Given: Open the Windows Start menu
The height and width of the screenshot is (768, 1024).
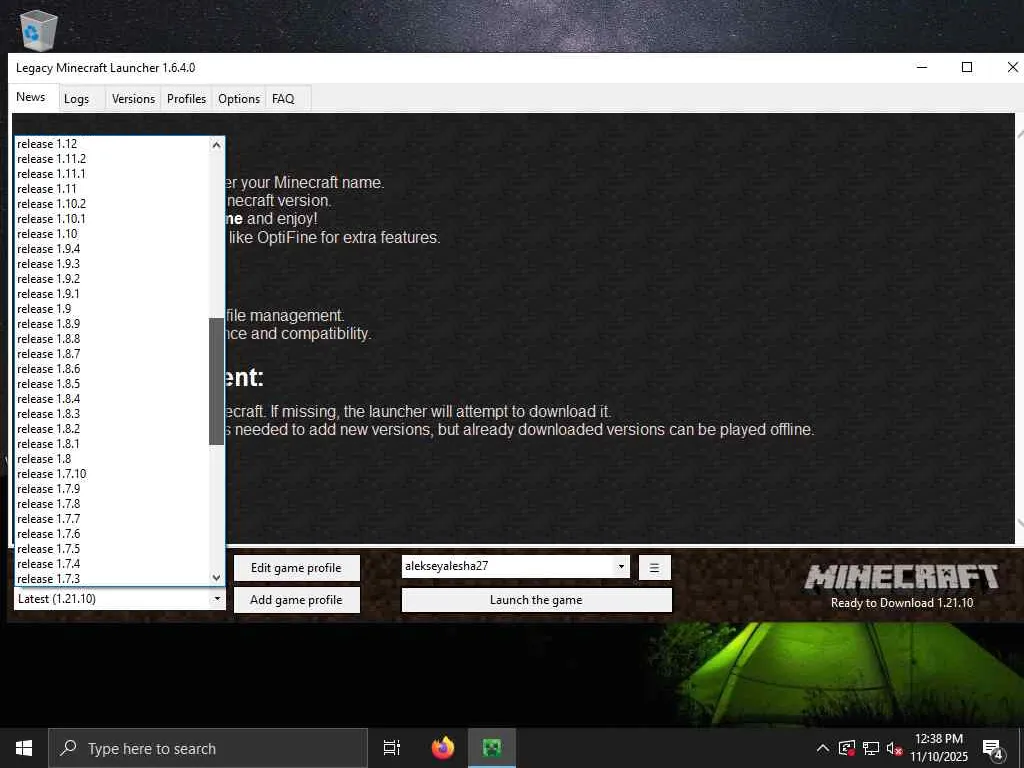Looking at the screenshot, I should 24,748.
